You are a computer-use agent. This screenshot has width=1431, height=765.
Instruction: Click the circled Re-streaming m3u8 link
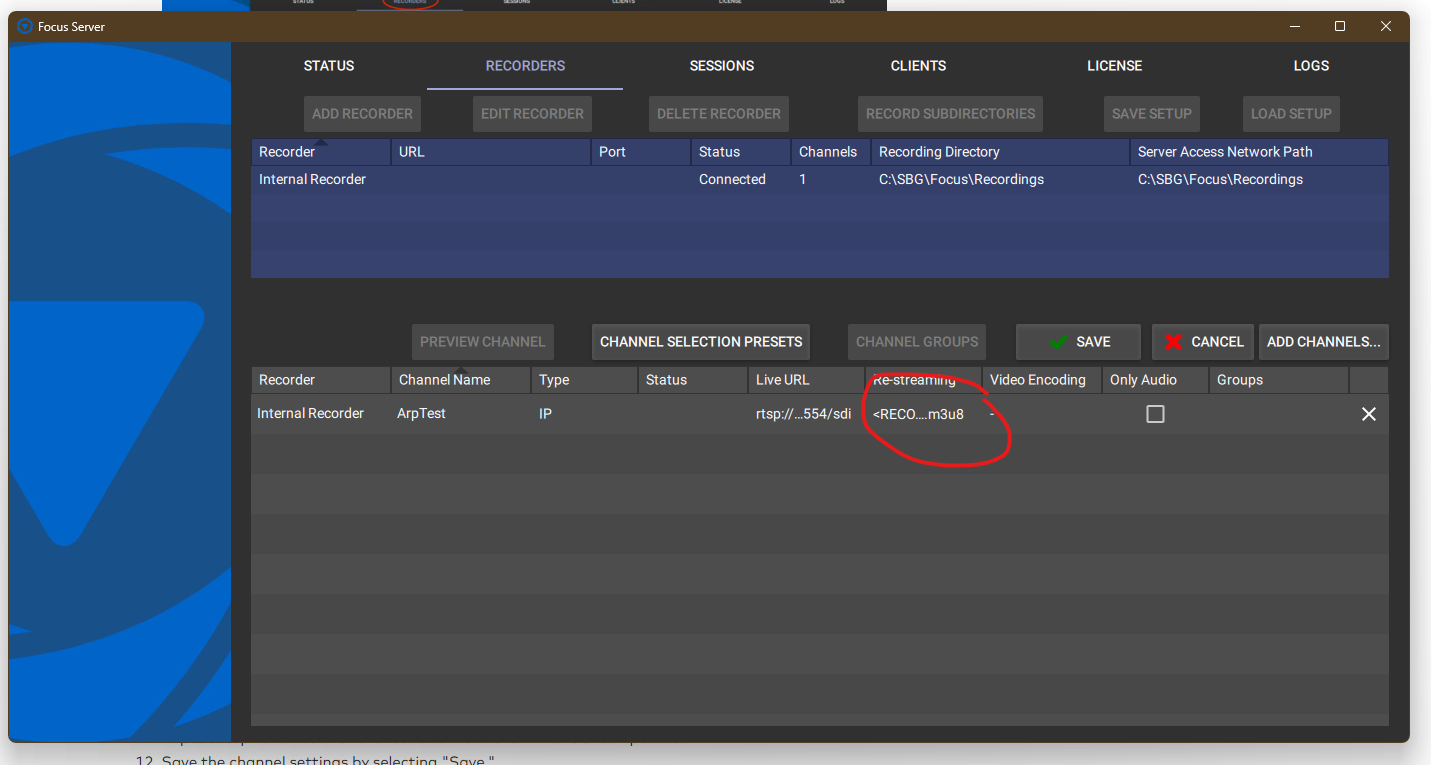917,413
